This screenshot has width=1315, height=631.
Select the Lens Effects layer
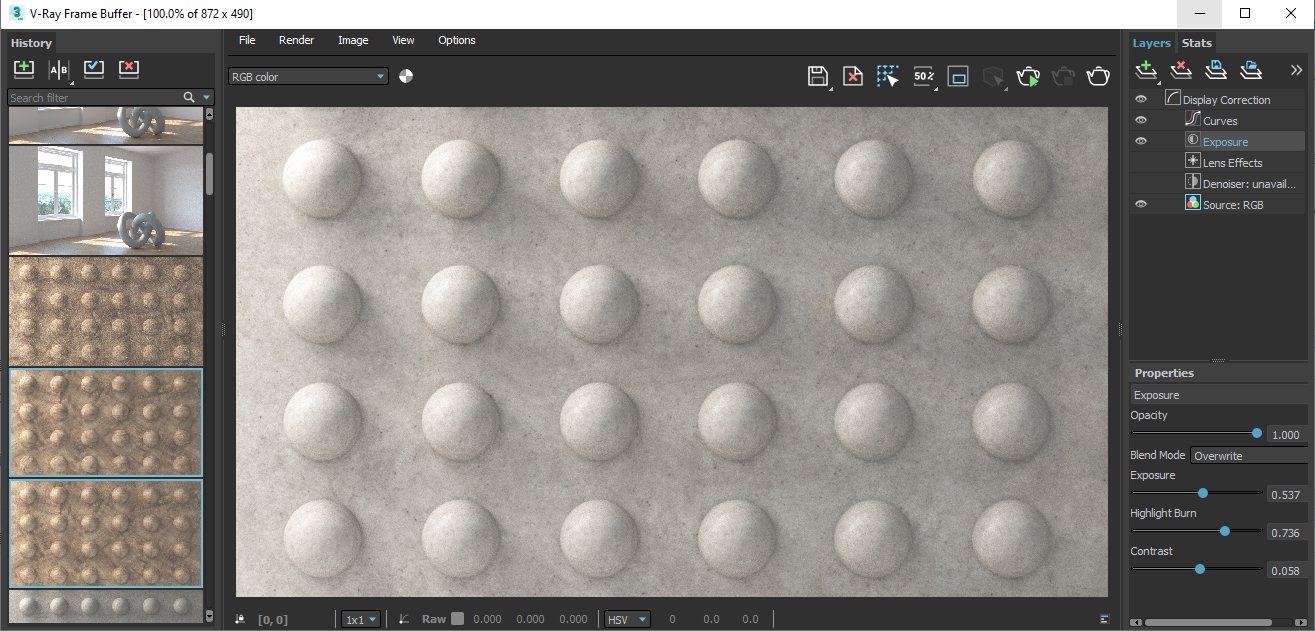(1232, 162)
